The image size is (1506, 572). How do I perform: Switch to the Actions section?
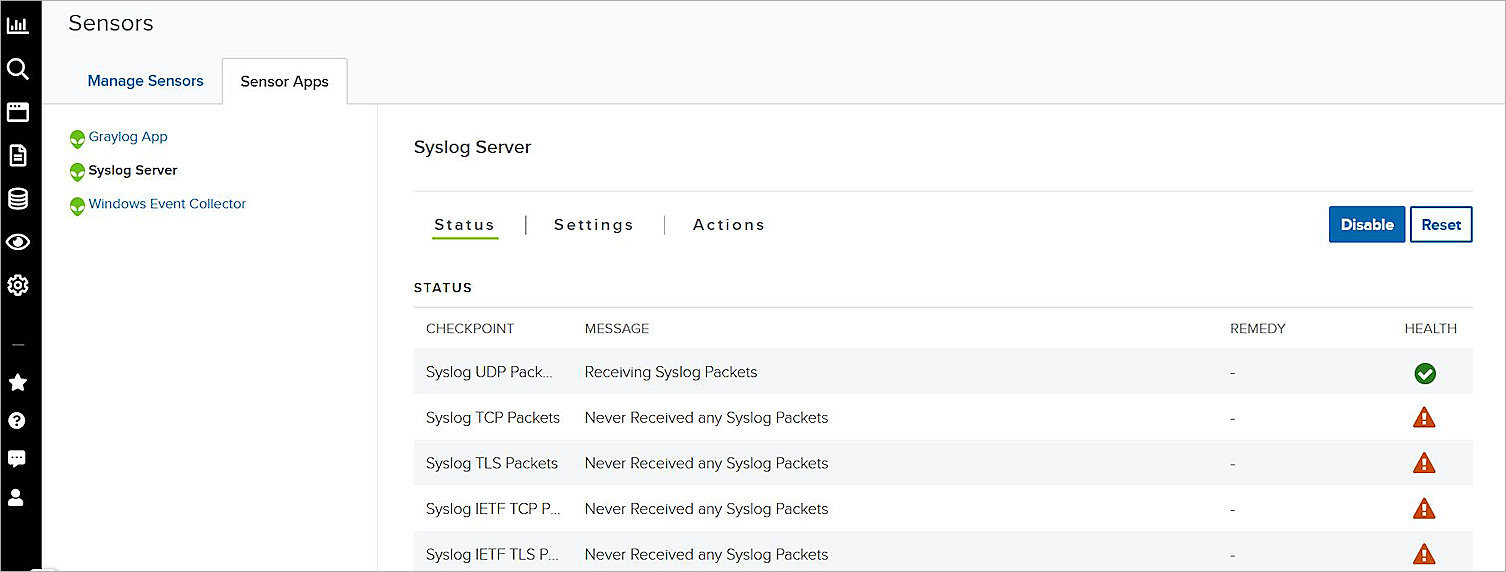click(x=729, y=225)
